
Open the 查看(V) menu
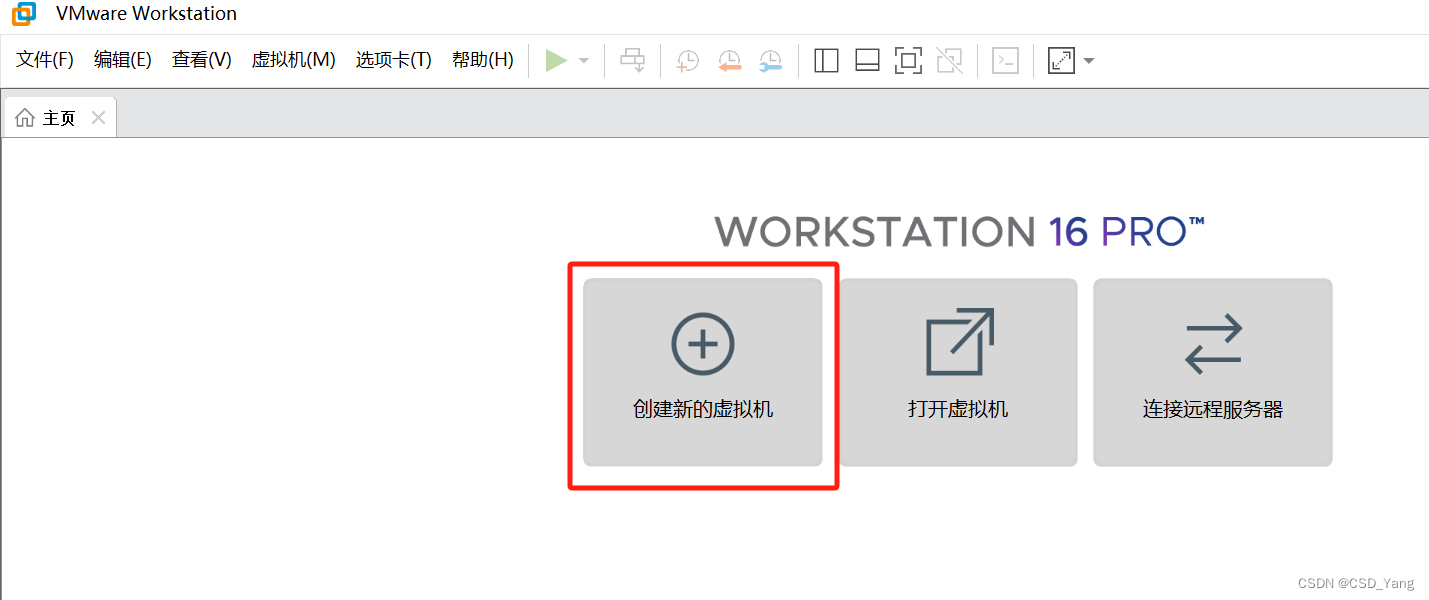201,60
